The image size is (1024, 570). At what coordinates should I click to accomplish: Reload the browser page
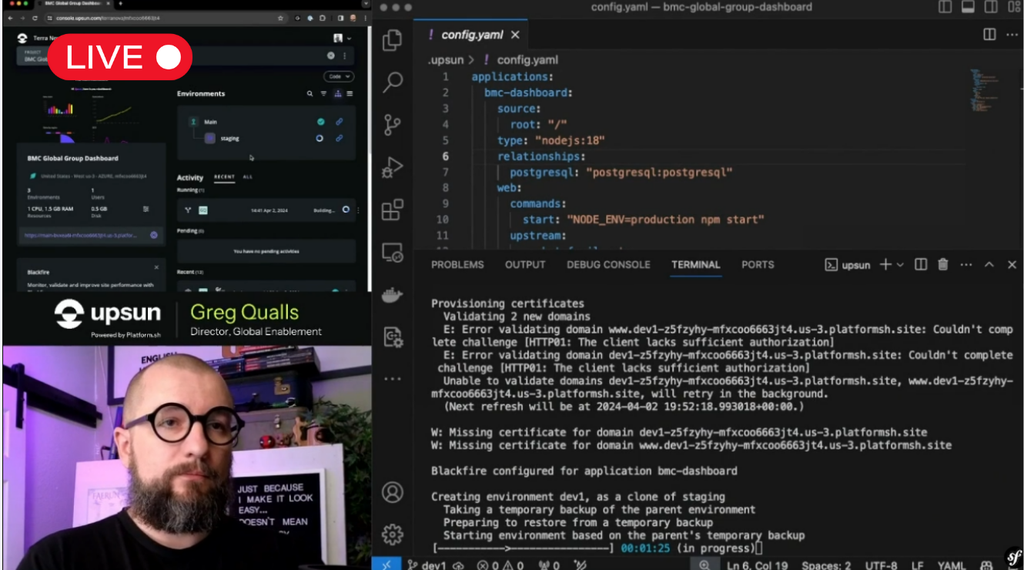[x=35, y=18]
